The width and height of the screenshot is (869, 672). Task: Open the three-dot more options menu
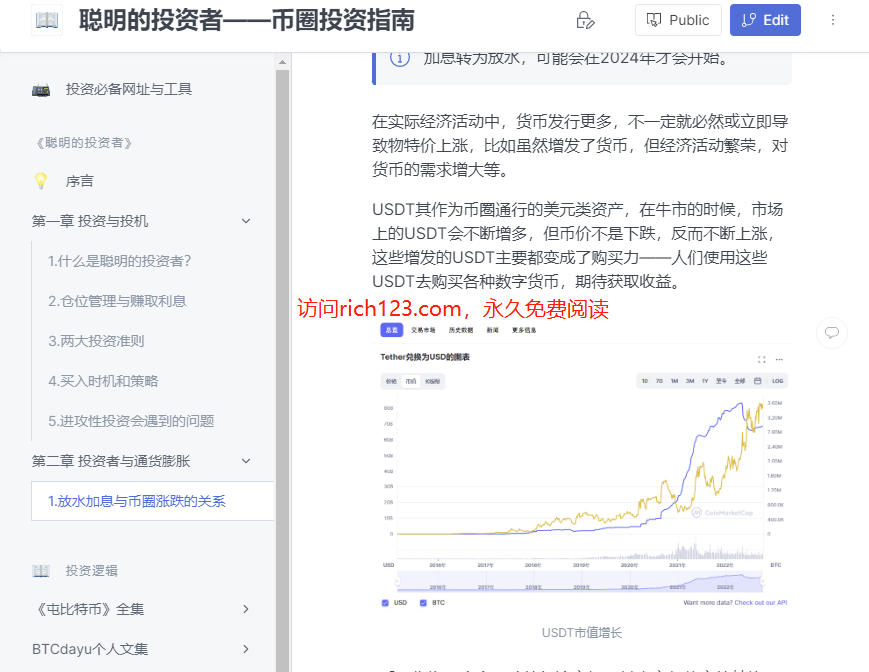[x=832, y=20]
